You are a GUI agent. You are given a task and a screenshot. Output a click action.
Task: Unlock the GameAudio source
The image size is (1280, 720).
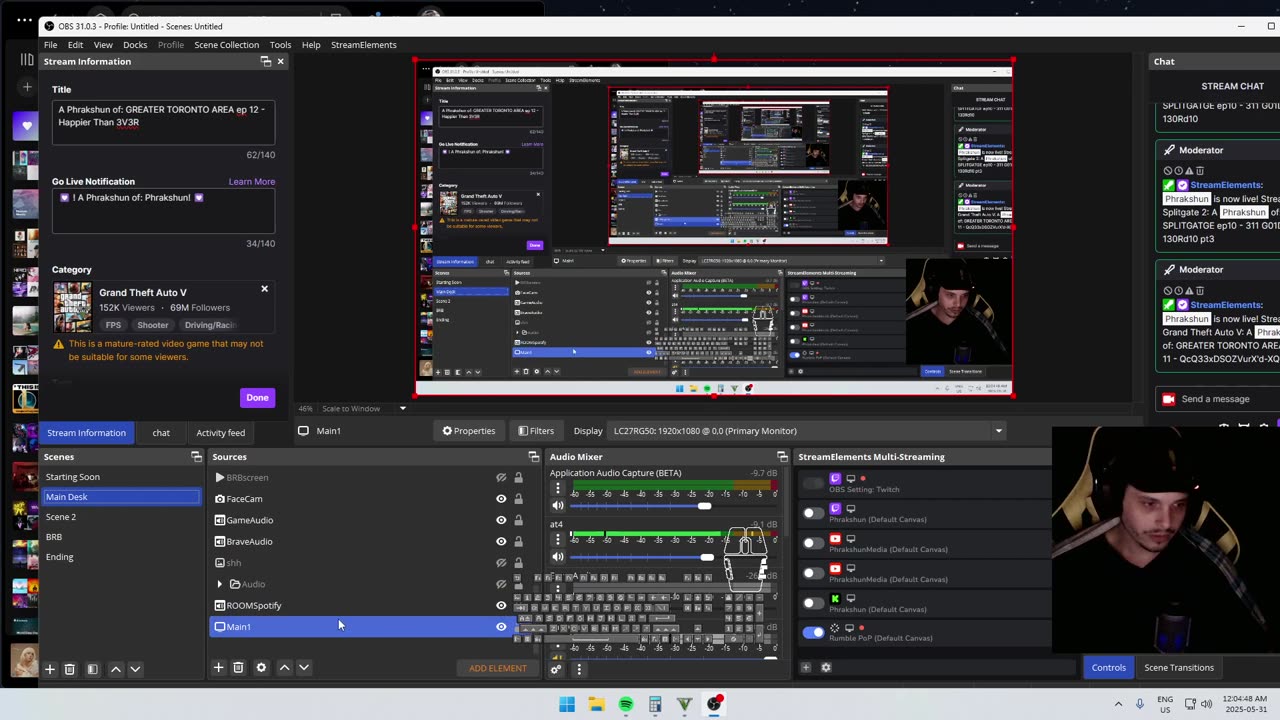click(518, 520)
